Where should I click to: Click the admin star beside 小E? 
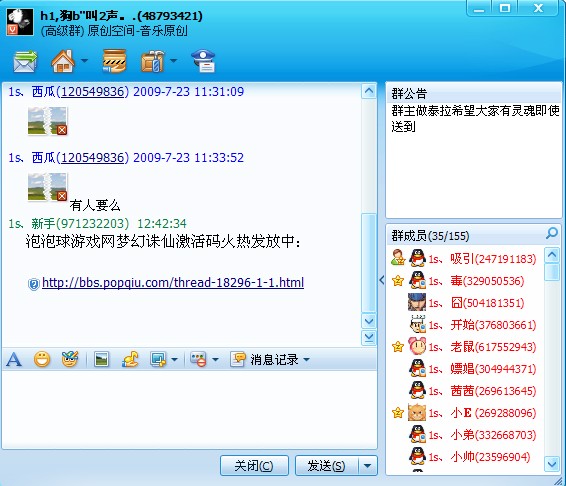click(398, 413)
